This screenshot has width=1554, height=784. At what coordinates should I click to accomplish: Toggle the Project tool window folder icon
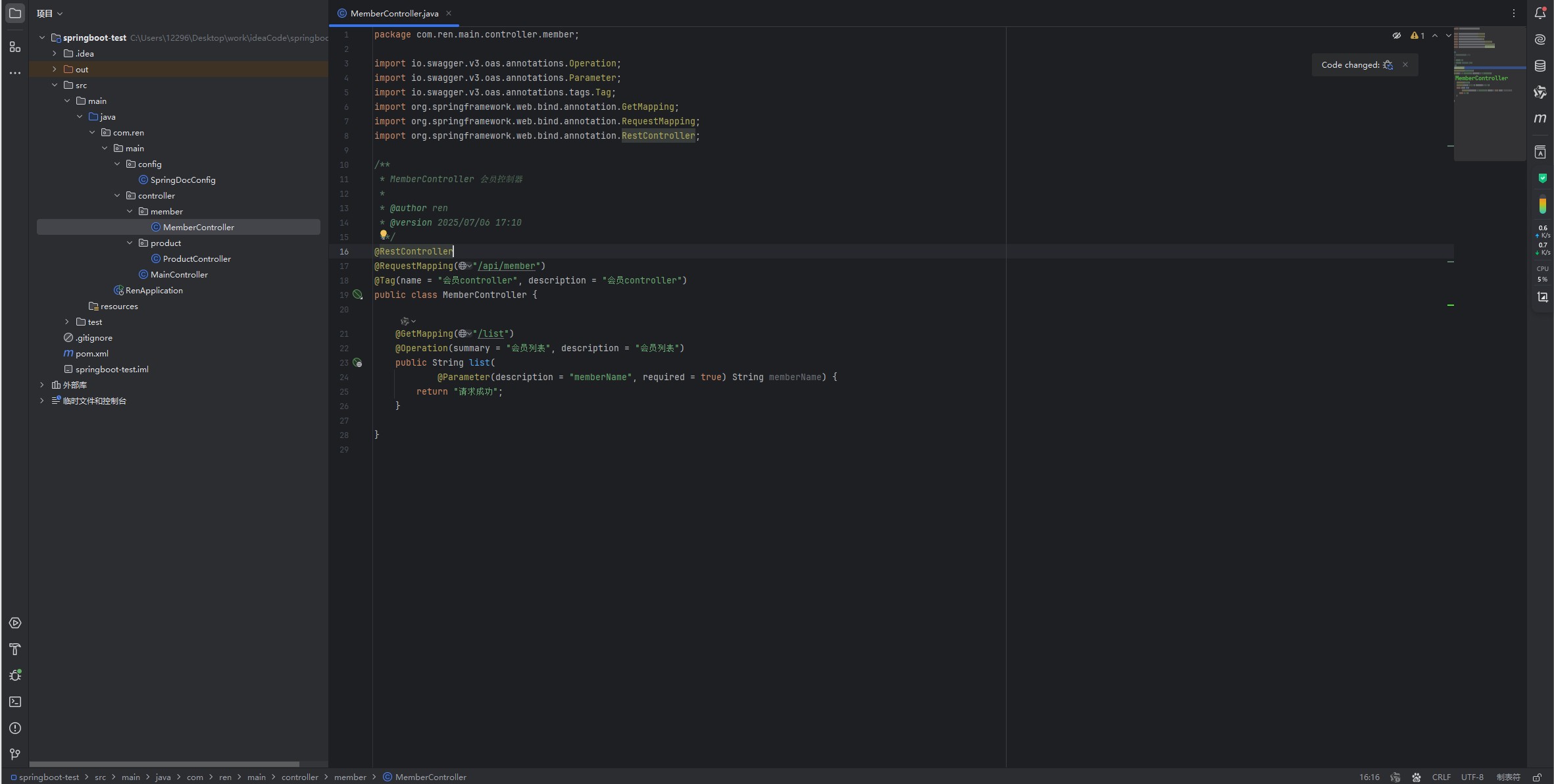[14, 13]
